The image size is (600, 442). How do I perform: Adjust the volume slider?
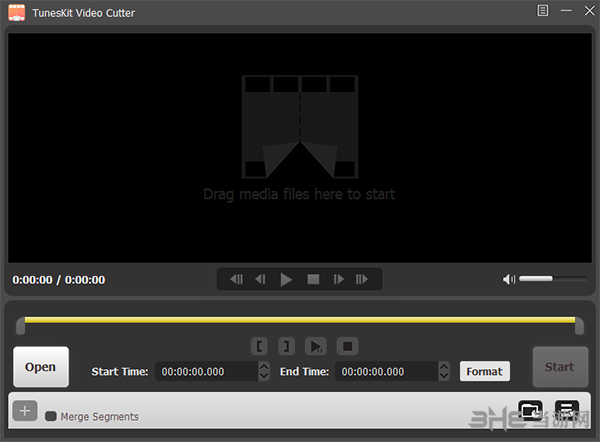coord(552,279)
